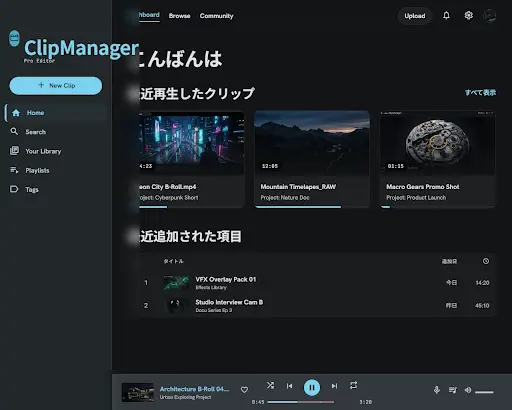Viewport: 512px width, 410px height.
Task: Open the VFX Overlay Pack 01 thumbnail
Action: coord(176,283)
